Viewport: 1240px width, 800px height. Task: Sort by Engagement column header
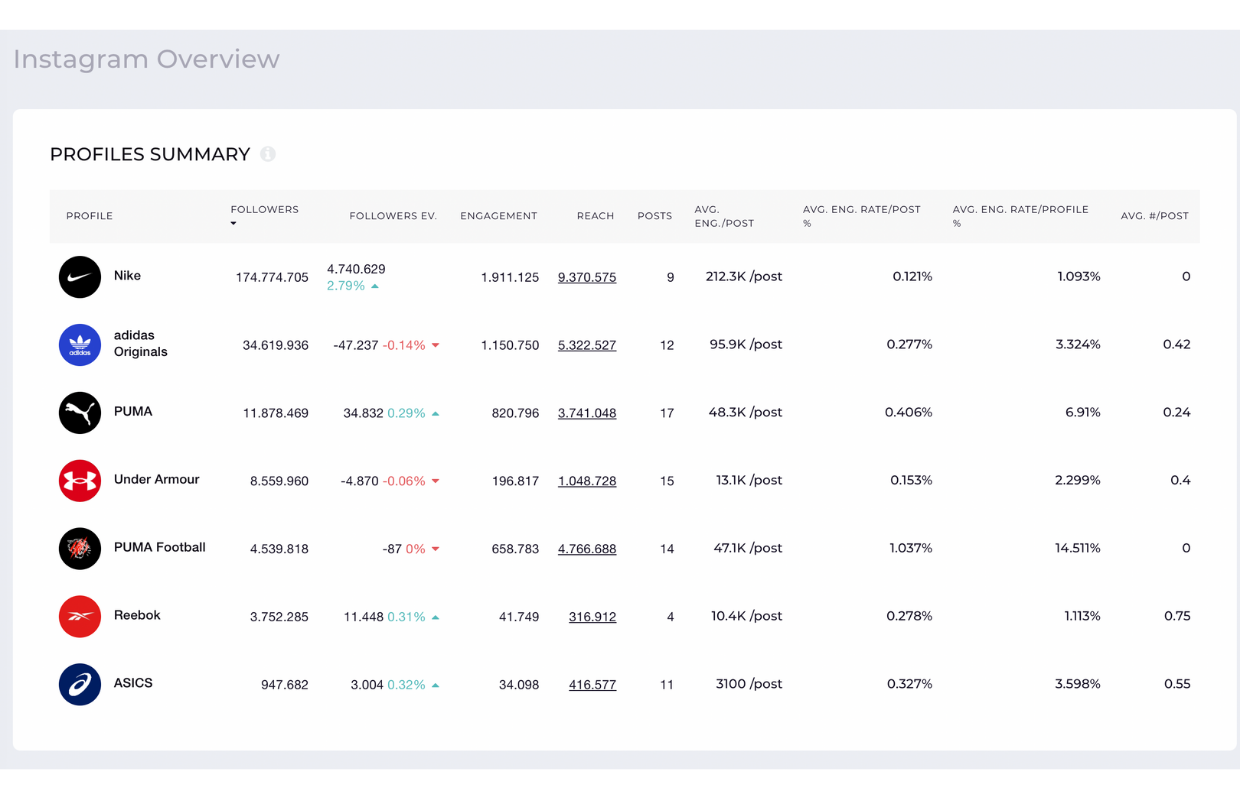pos(498,216)
